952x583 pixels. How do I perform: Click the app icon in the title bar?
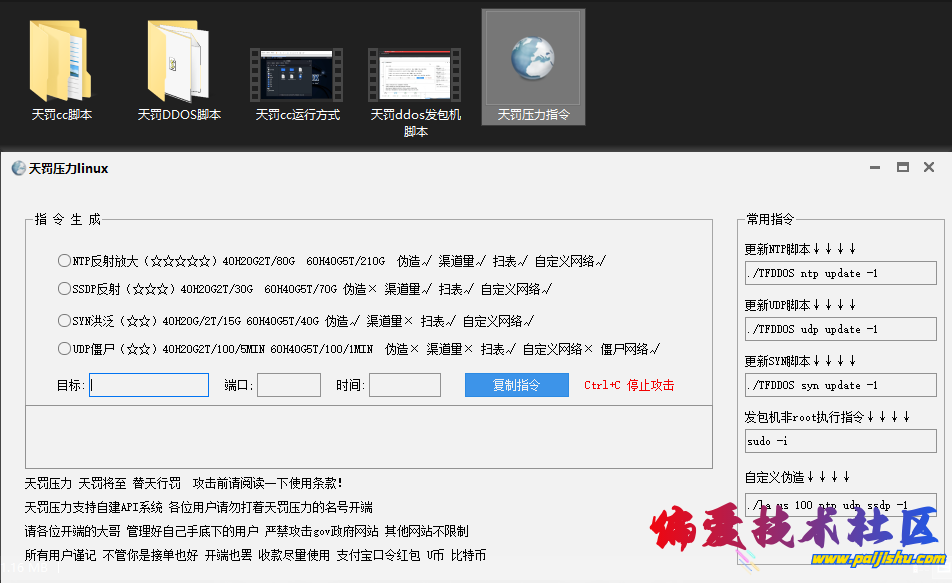18,168
